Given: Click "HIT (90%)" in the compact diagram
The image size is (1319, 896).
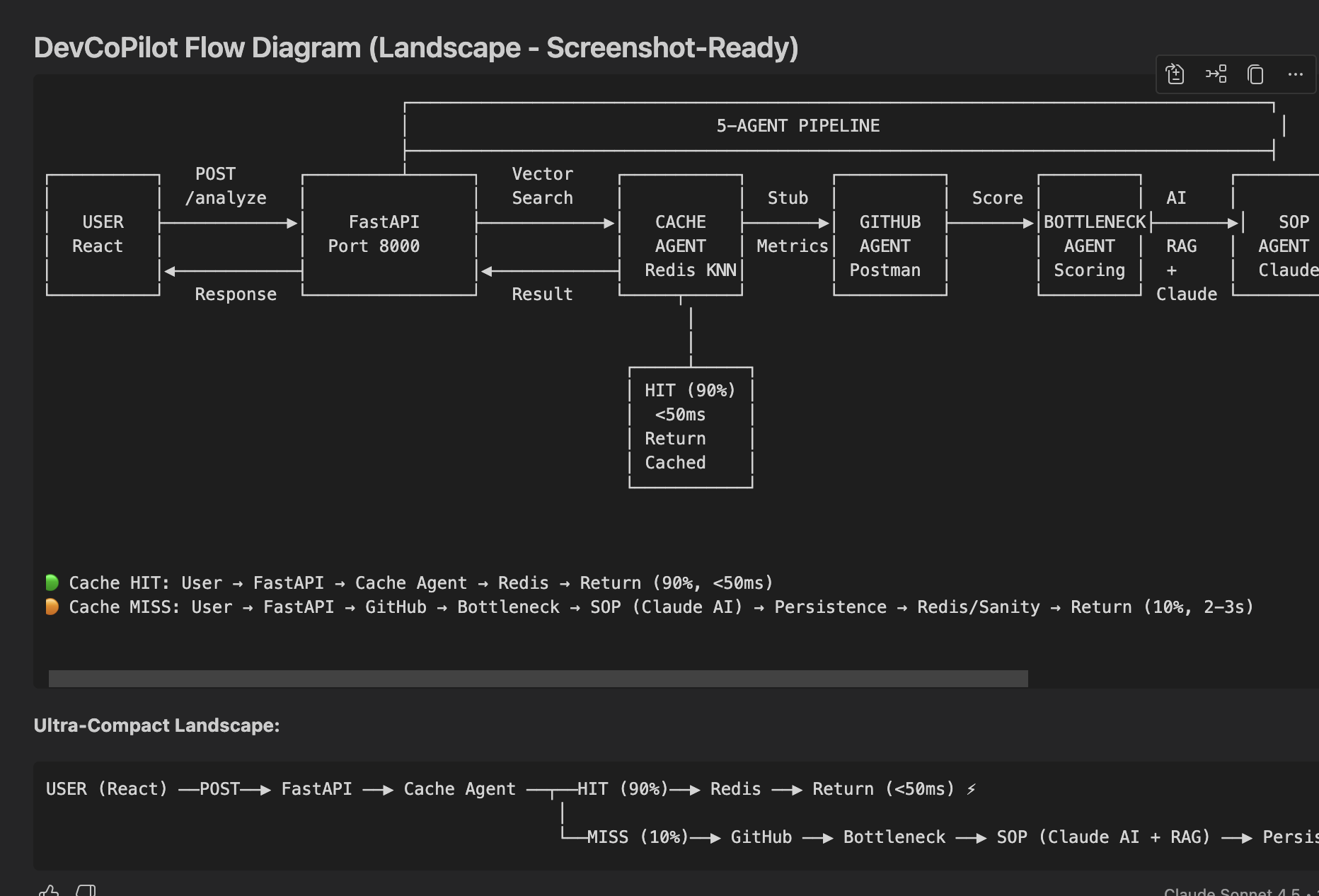Looking at the screenshot, I should 623,789.
